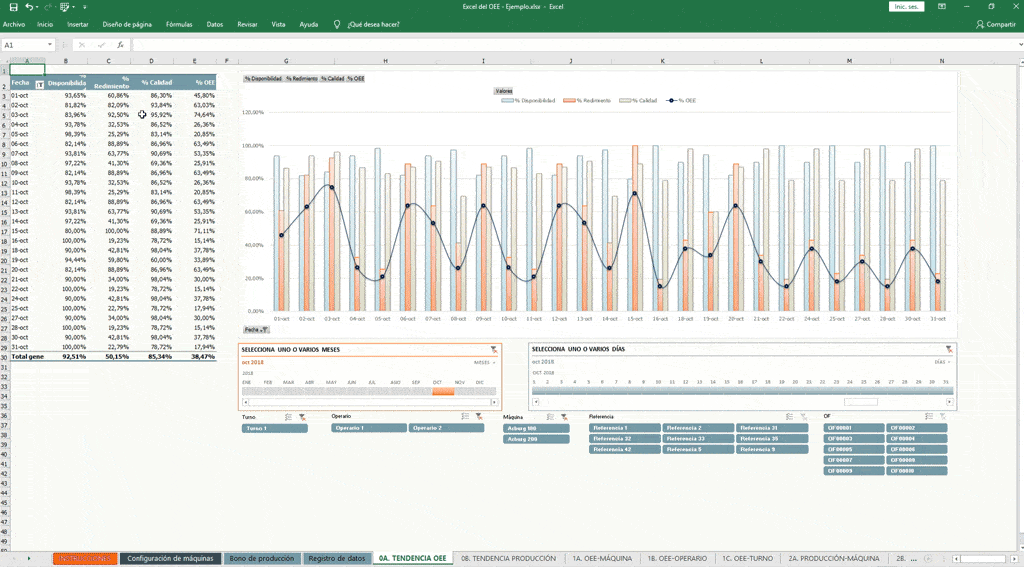Toggle Arburg 200 slicer item
This screenshot has width=1024, height=567.
pyautogui.click(x=536, y=439)
